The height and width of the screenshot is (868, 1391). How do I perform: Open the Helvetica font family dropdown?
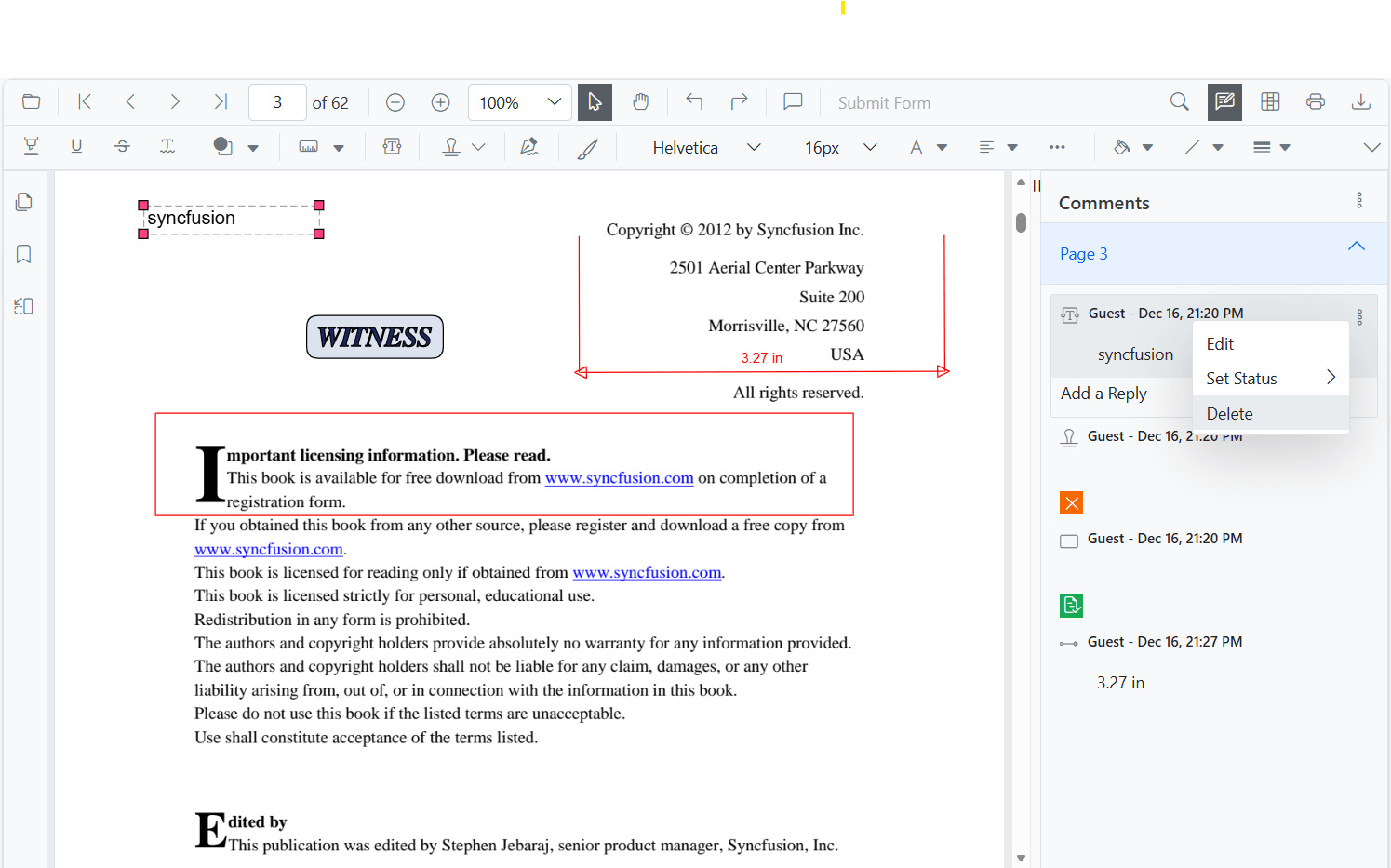point(754,147)
